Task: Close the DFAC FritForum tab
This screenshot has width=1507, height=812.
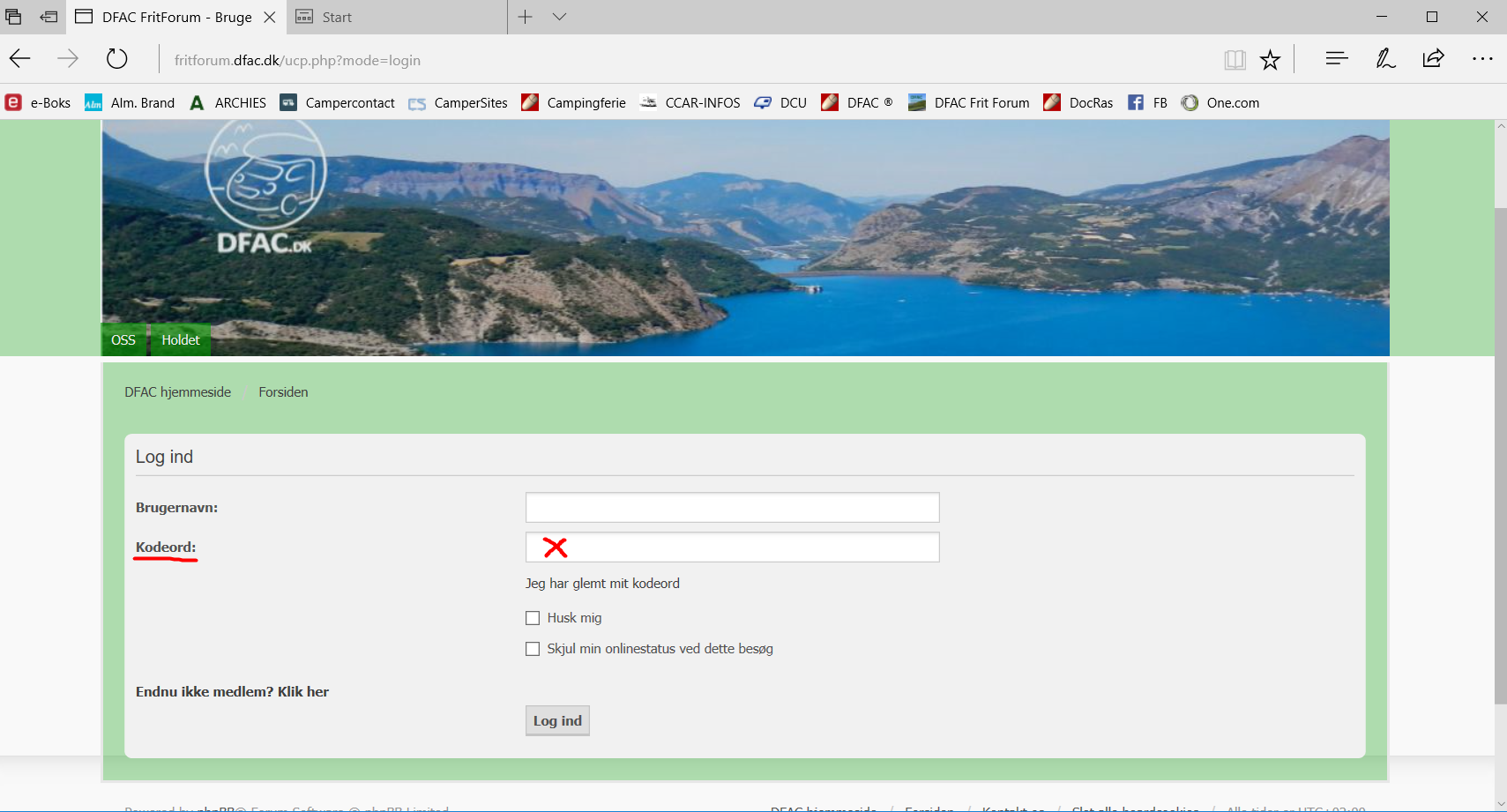Action: pyautogui.click(x=270, y=17)
